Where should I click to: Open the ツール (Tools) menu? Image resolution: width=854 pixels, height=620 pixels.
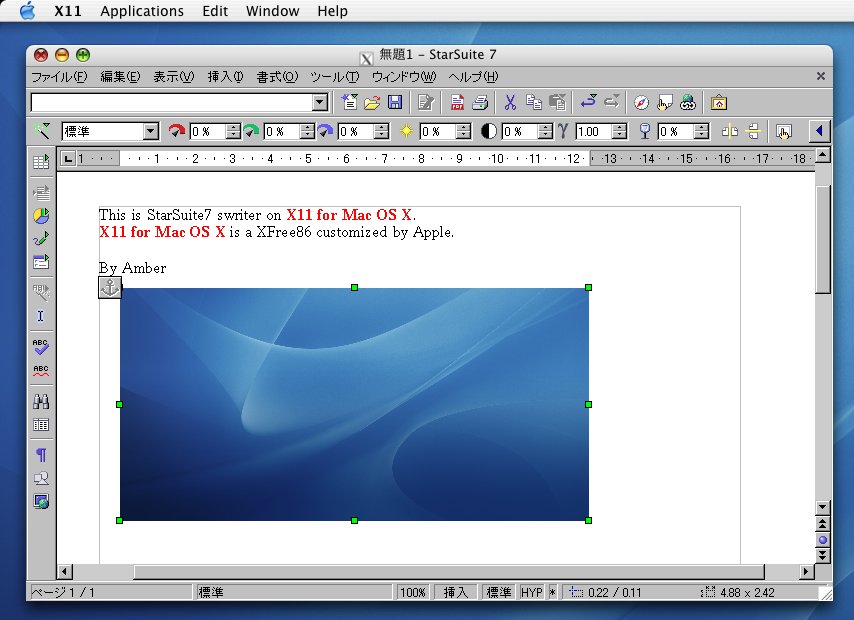(334, 77)
